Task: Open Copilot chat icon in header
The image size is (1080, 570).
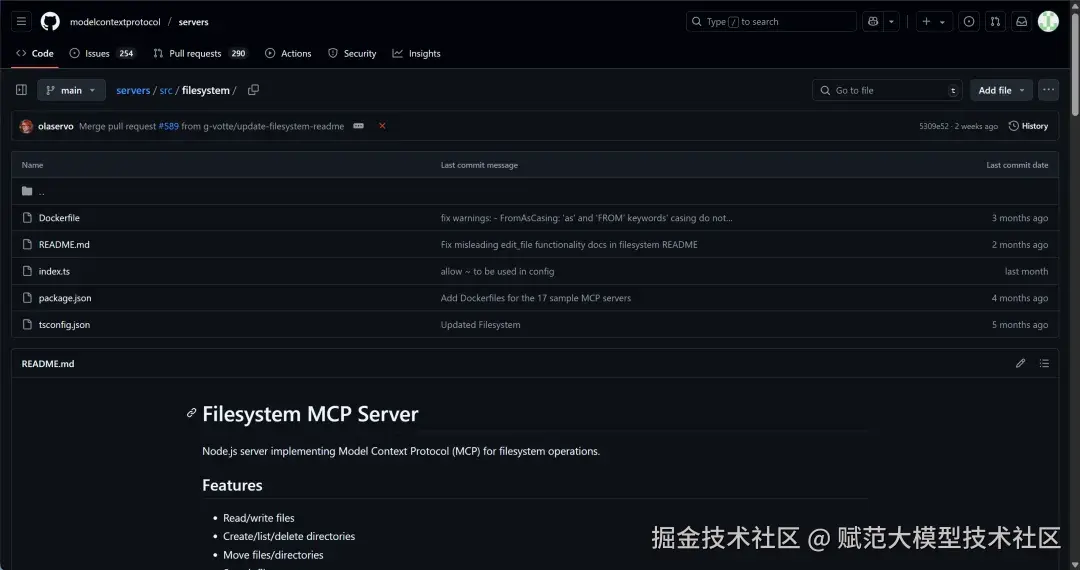Action: click(x=873, y=21)
